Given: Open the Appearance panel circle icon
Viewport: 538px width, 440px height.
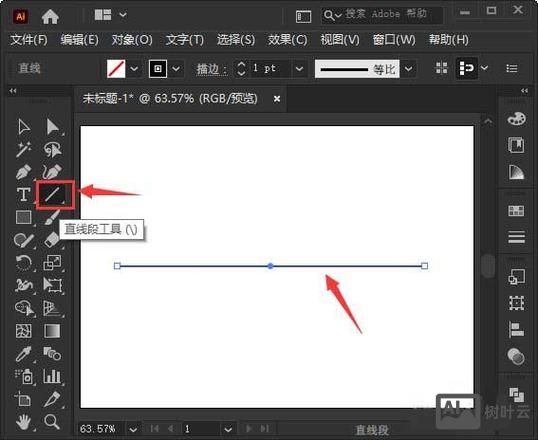Looking at the screenshot, I should tap(516, 356).
